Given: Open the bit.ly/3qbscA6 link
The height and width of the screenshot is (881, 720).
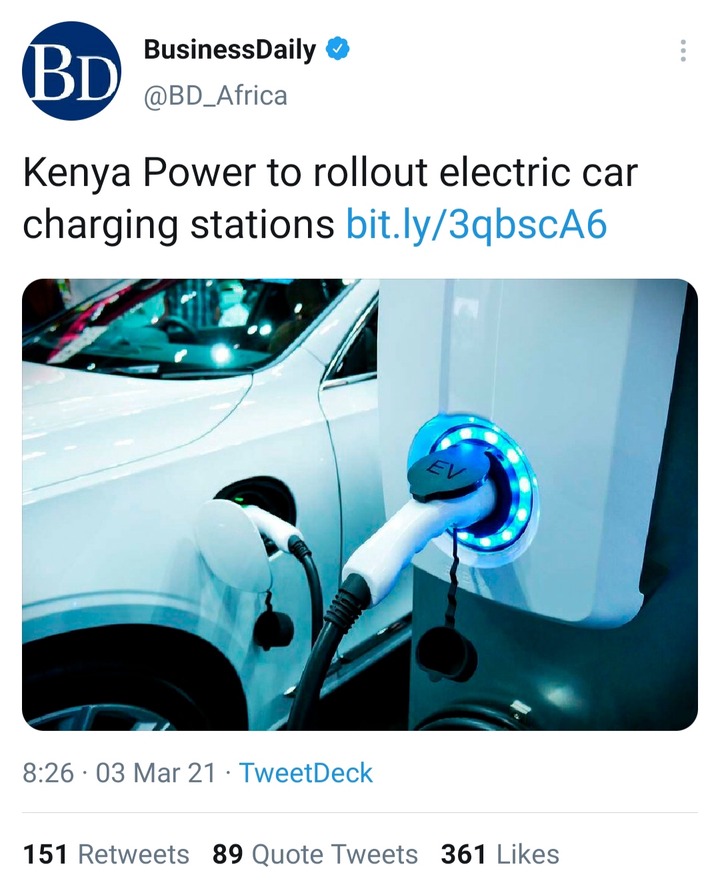Looking at the screenshot, I should coord(476,224).
